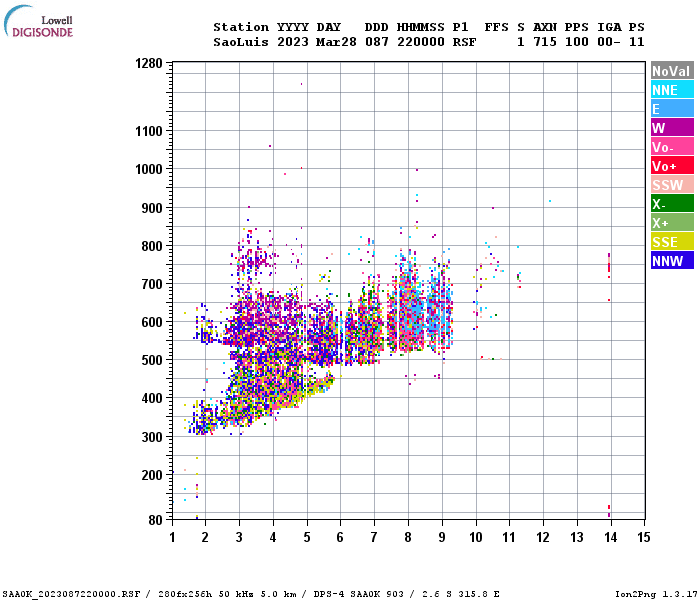Click the 1000 height axis label
The height and width of the screenshot is (600, 700).
click(149, 169)
